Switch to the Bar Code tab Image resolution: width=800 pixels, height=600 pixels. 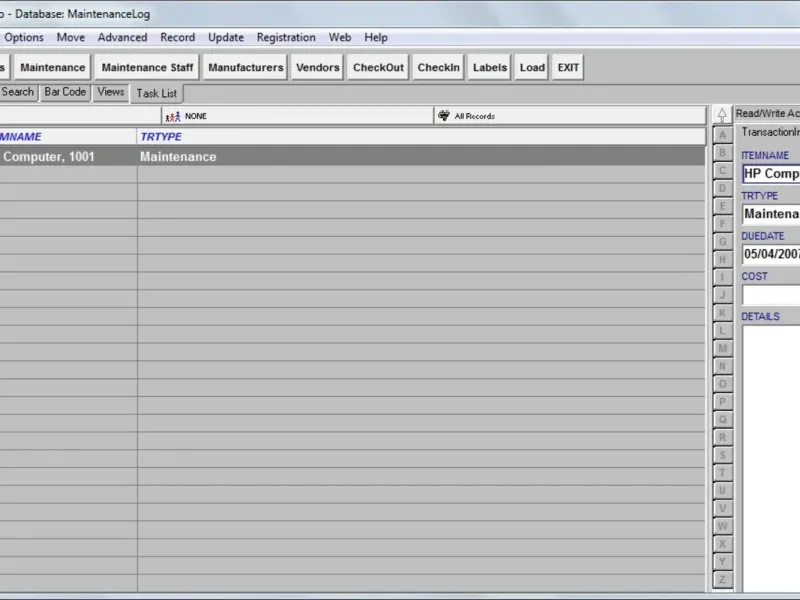pyautogui.click(x=65, y=92)
